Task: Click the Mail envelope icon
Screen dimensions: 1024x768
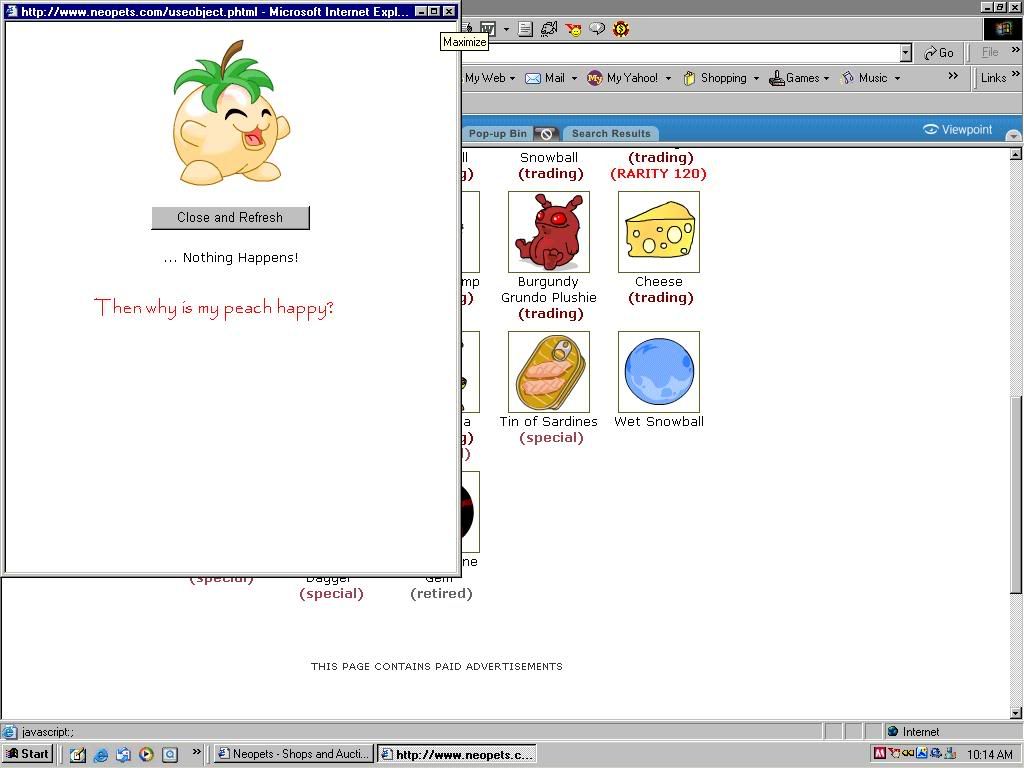Action: tap(533, 78)
